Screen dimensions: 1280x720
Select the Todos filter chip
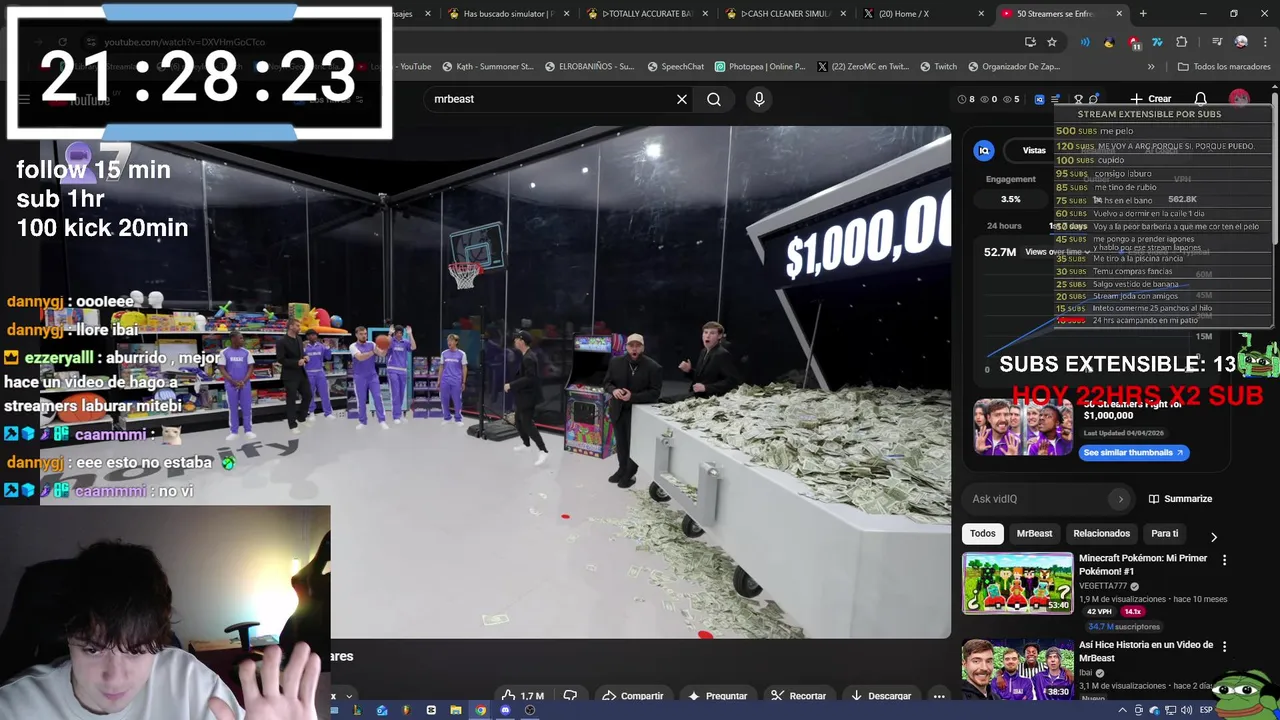click(983, 534)
